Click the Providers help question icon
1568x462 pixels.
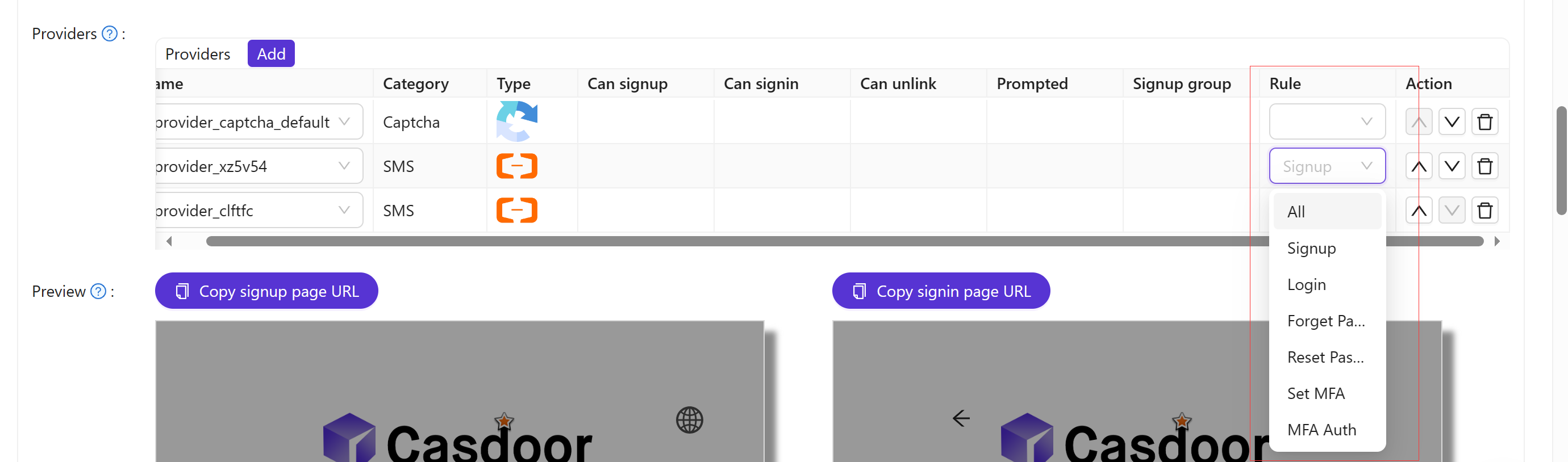110,33
